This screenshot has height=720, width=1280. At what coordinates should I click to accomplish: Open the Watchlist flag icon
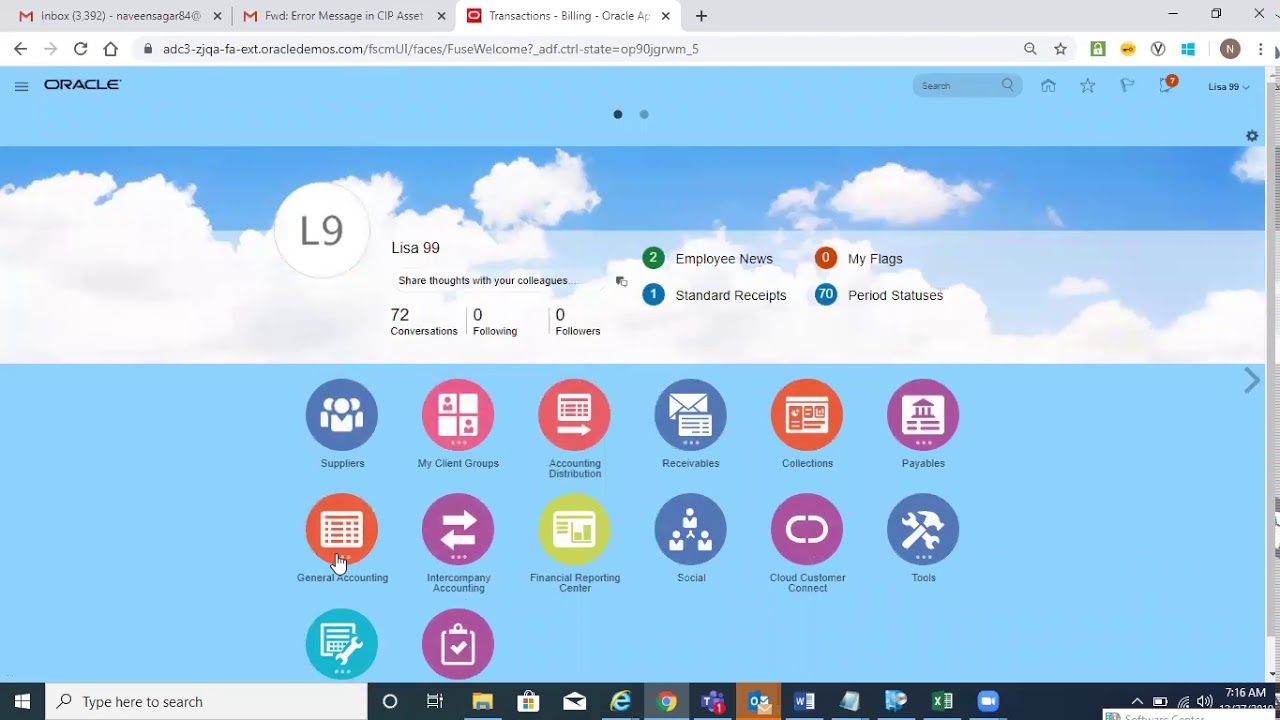coord(1127,86)
